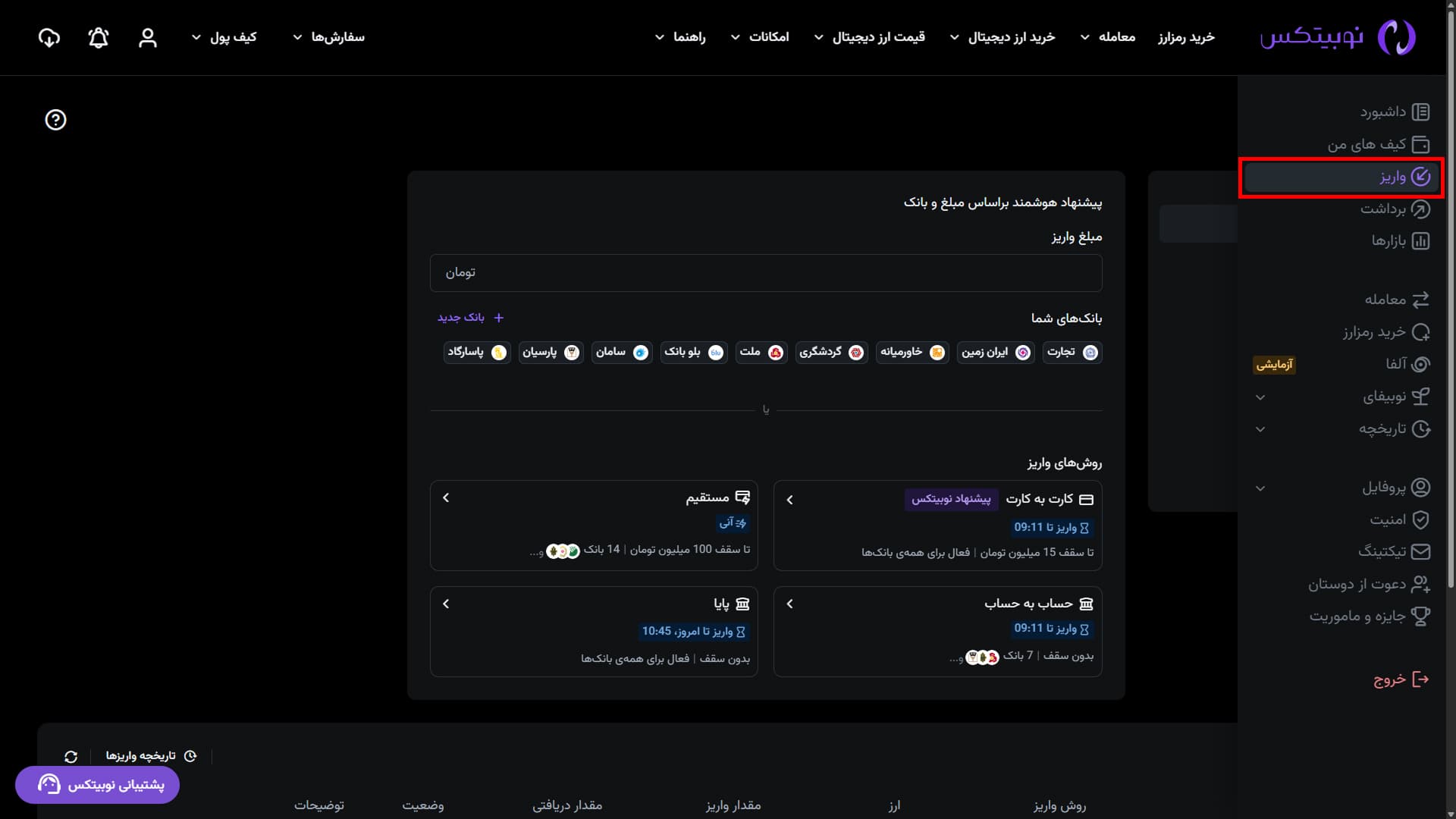Open دعوت از دوستان in sidebar

pyautogui.click(x=1369, y=584)
